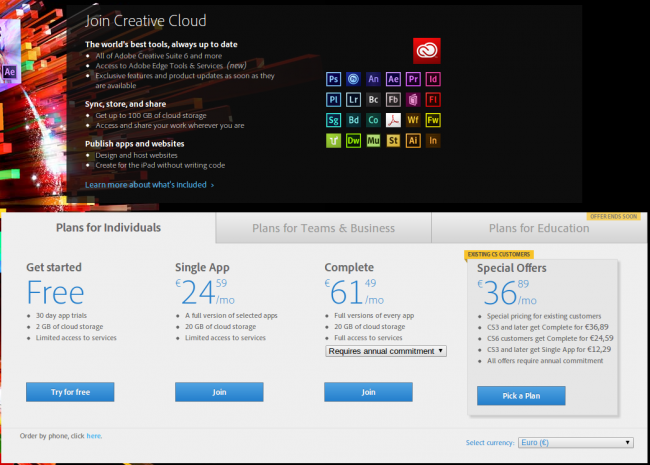Click 'Full versions of every app' text
The width and height of the screenshot is (650, 465).
[374, 315]
